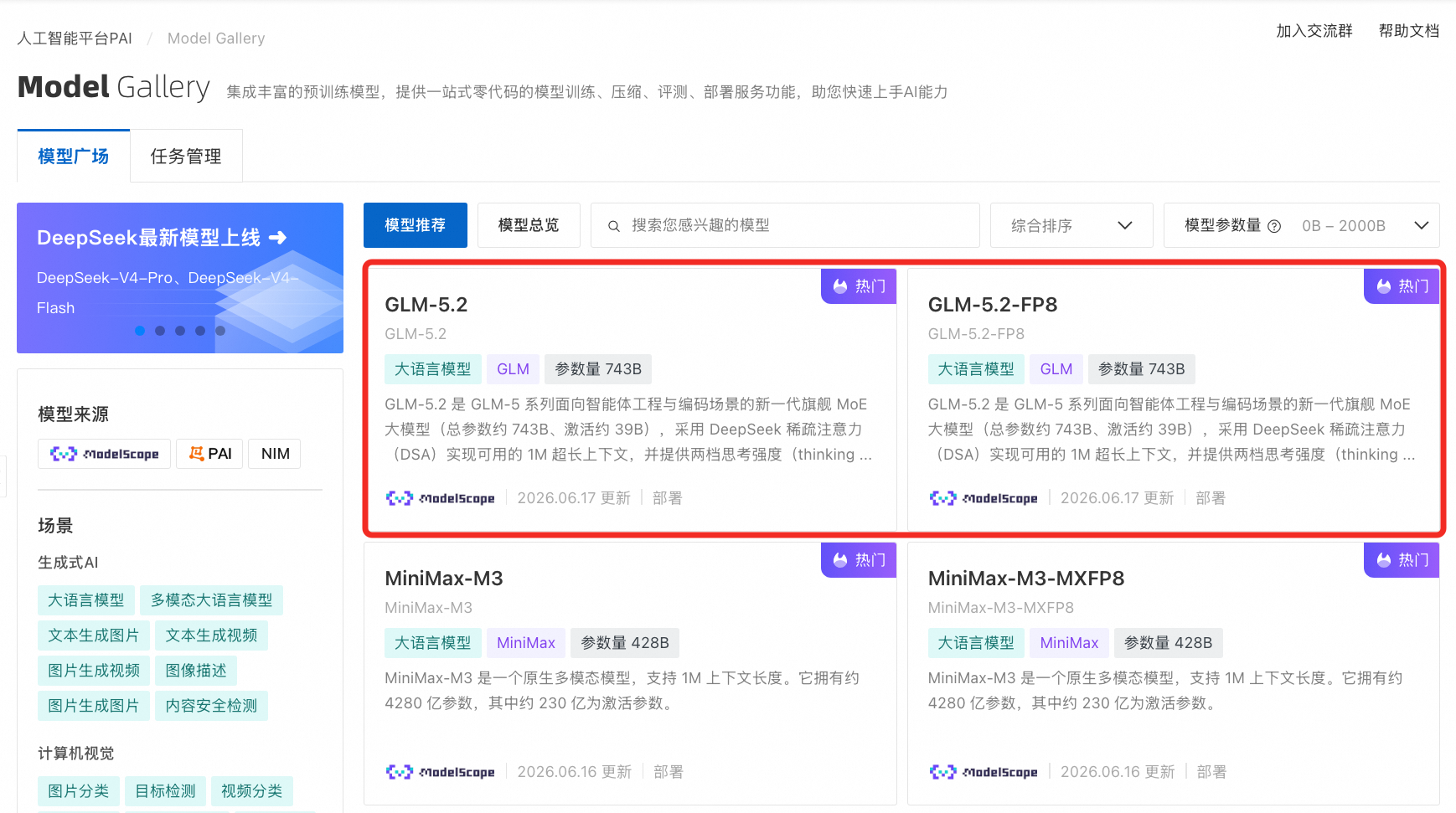Open the MiniMax-M3 model title
The width and height of the screenshot is (1456, 813).
tap(444, 579)
